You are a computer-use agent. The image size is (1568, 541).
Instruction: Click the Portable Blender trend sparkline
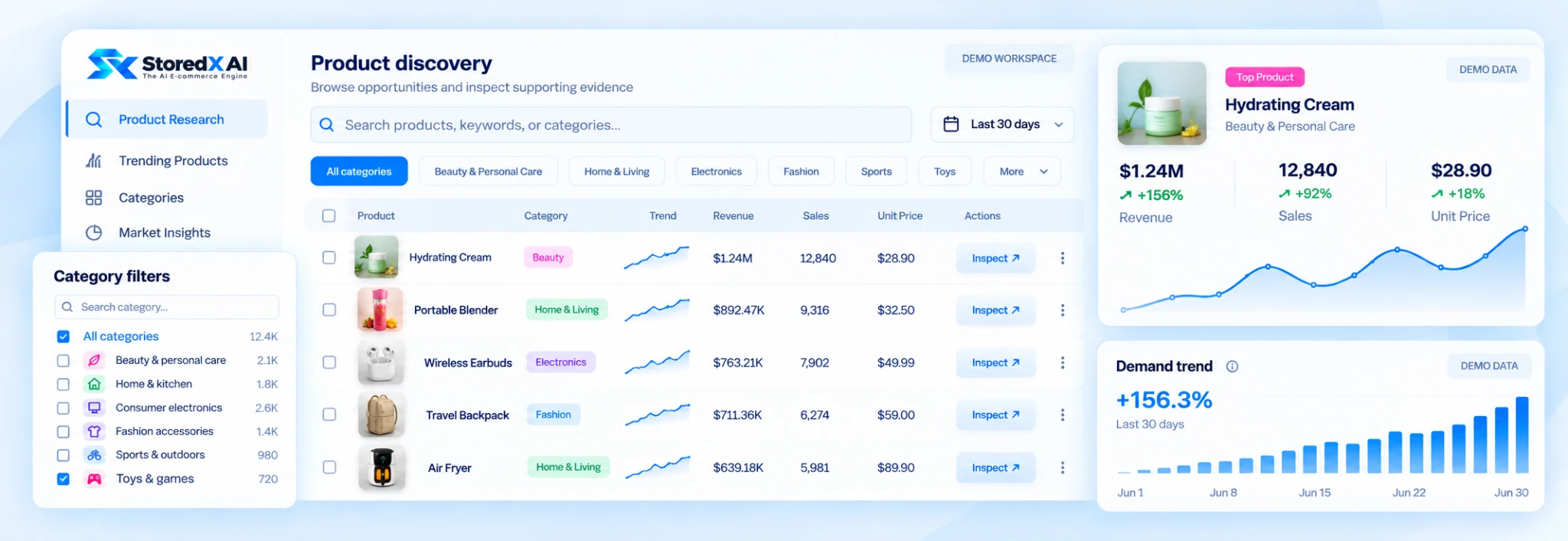pyautogui.click(x=657, y=310)
